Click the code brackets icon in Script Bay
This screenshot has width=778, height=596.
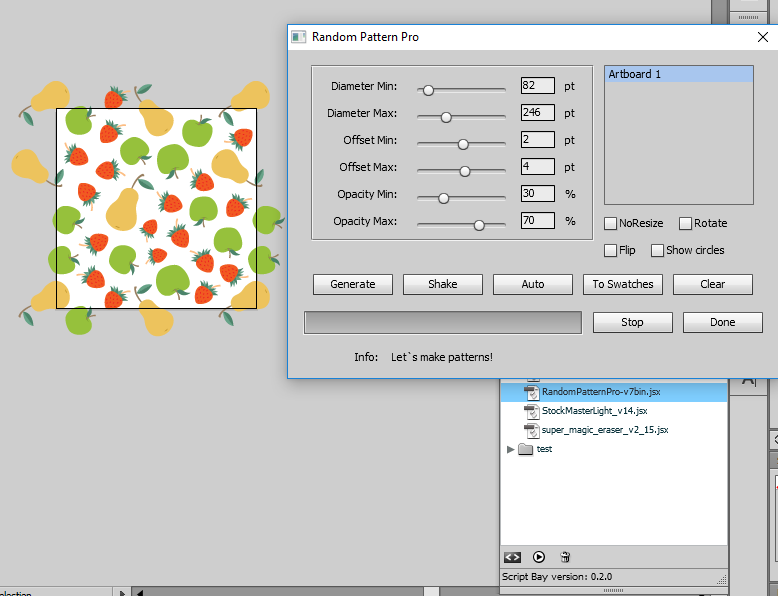click(x=512, y=557)
